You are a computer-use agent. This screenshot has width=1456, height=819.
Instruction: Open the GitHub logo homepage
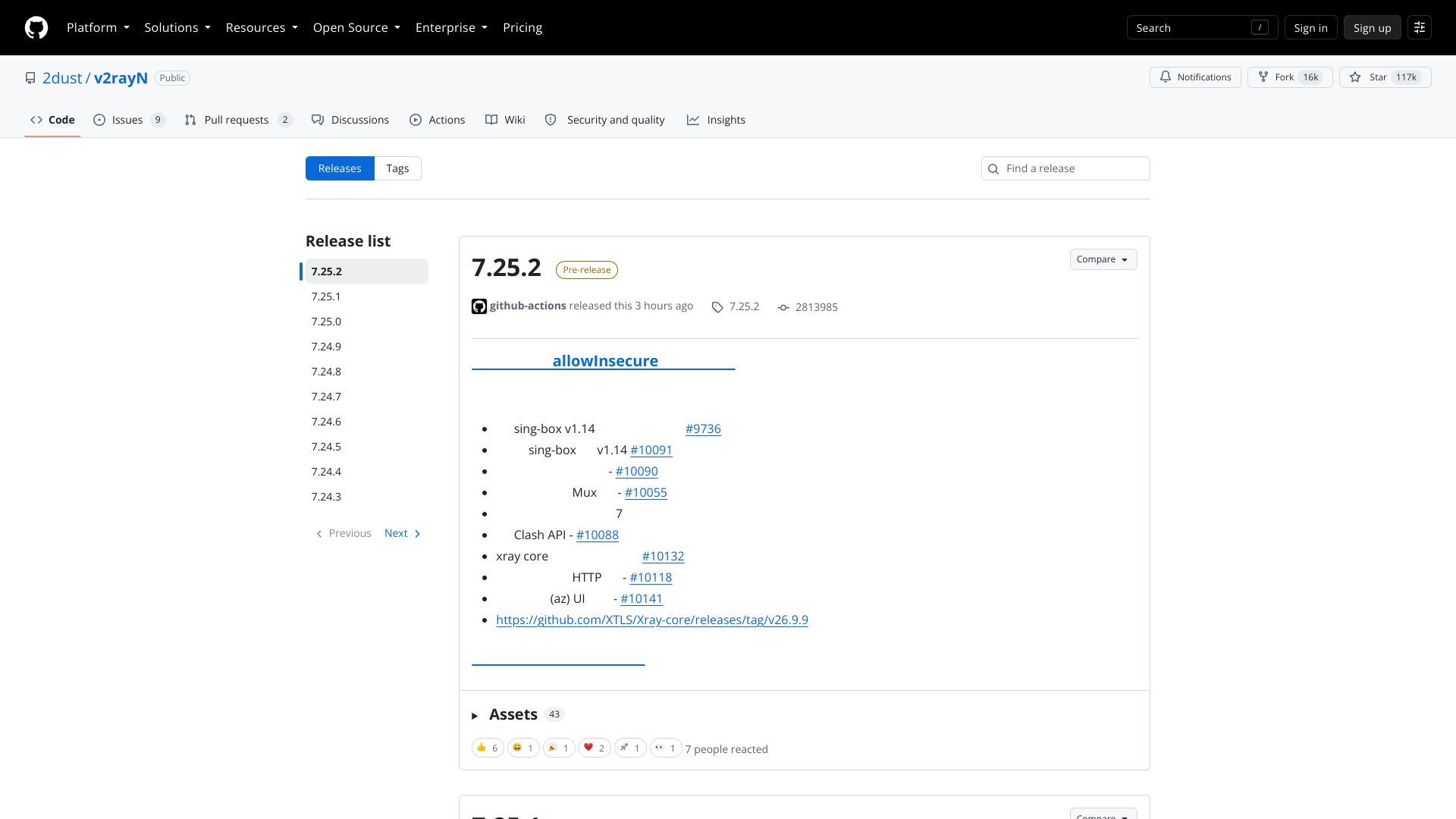point(36,27)
